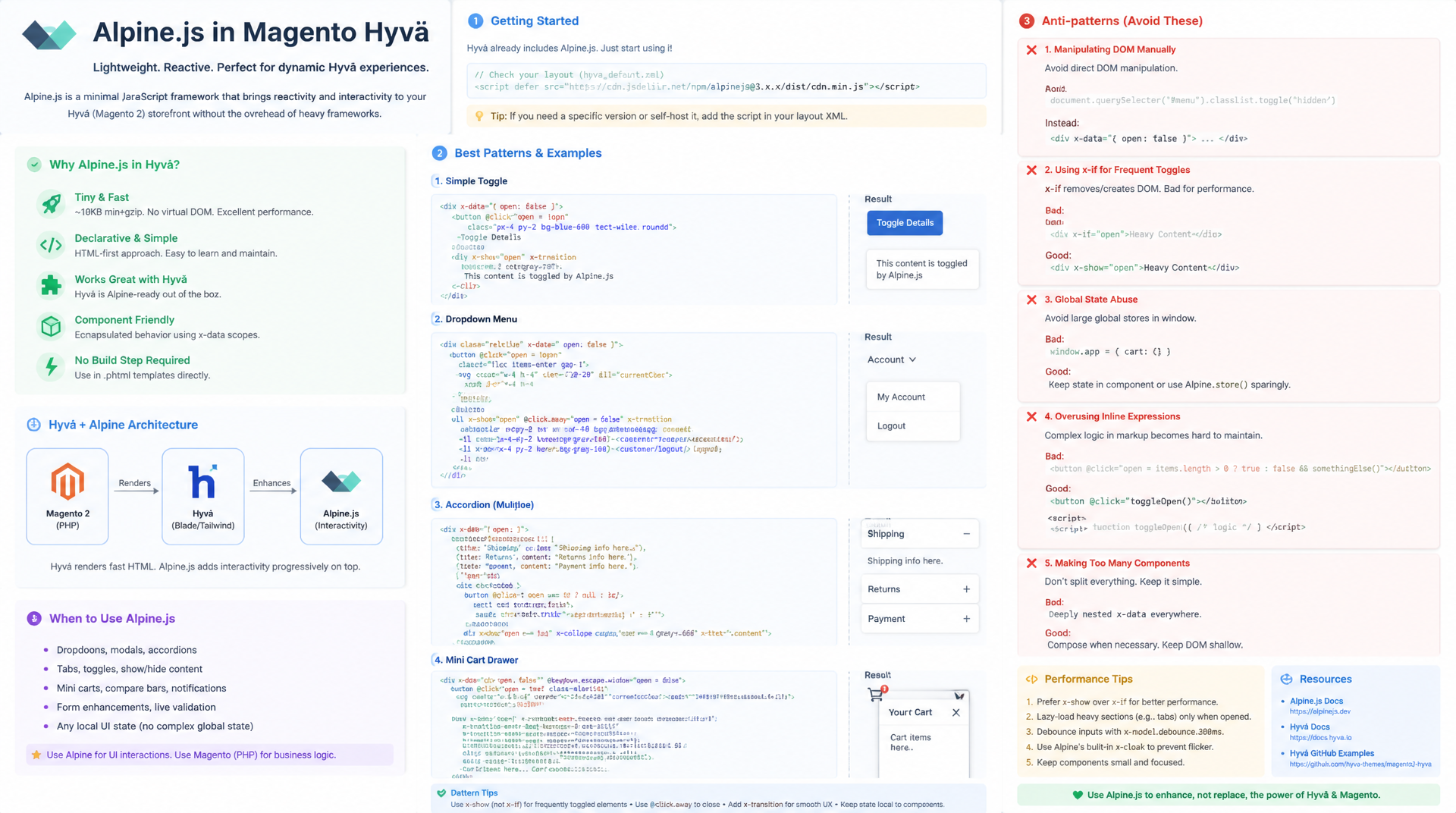Click the puzzle piece icon for Works Great with Hyvä

pyautogui.click(x=51, y=285)
